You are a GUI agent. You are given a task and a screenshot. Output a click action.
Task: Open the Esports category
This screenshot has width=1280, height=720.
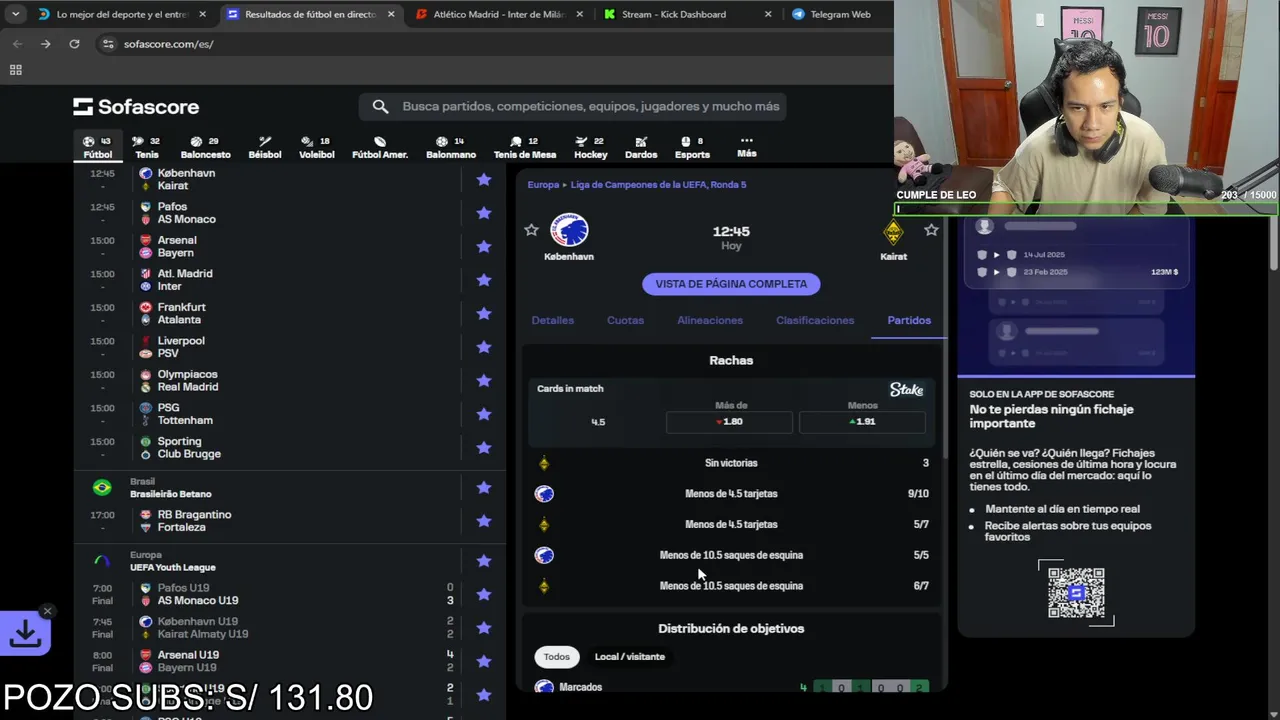[692, 147]
